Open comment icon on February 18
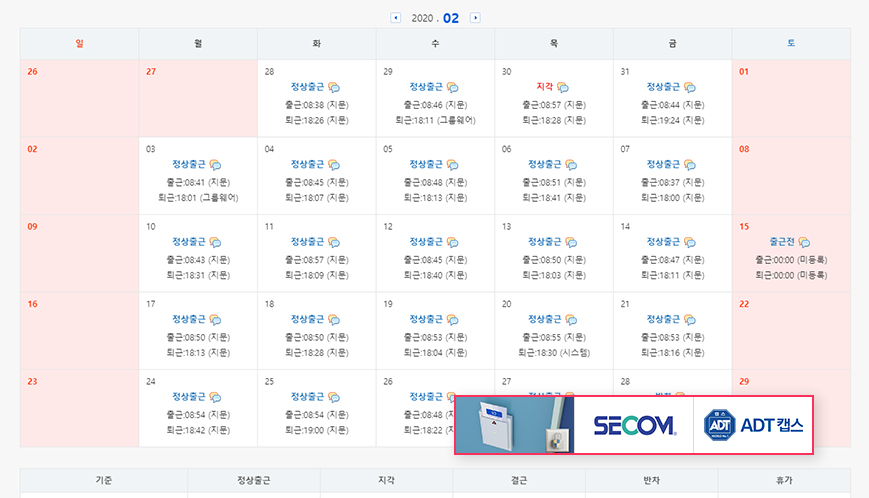This screenshot has width=869, height=498. point(334,320)
